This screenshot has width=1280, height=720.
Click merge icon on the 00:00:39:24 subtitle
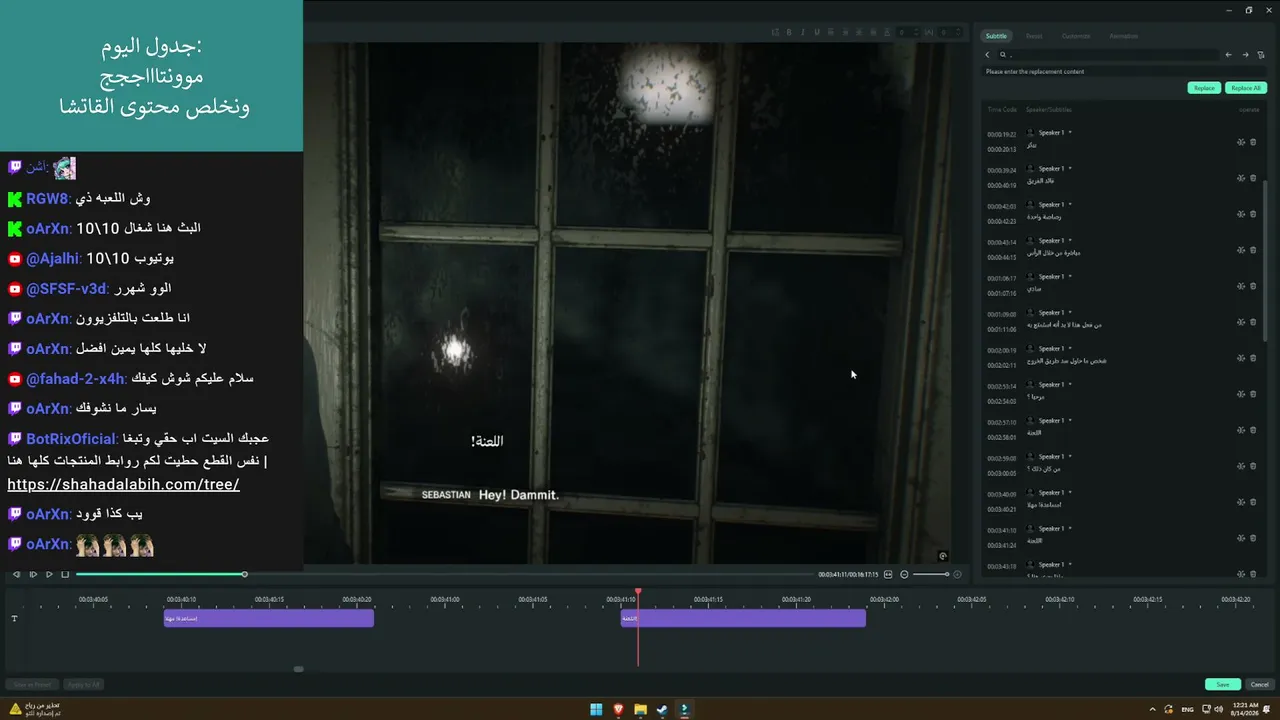tap(1241, 178)
